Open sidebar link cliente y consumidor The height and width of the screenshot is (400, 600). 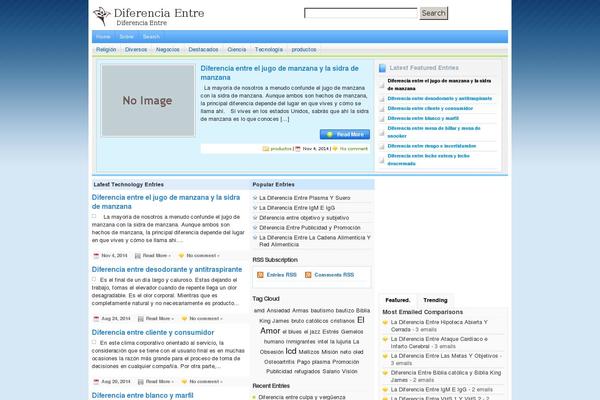tap(430, 109)
